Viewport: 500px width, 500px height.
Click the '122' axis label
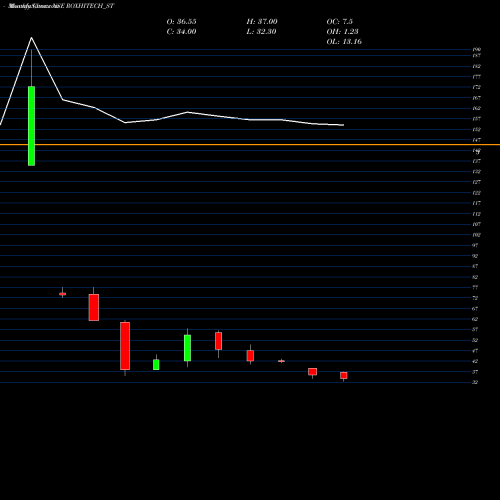coord(476,193)
